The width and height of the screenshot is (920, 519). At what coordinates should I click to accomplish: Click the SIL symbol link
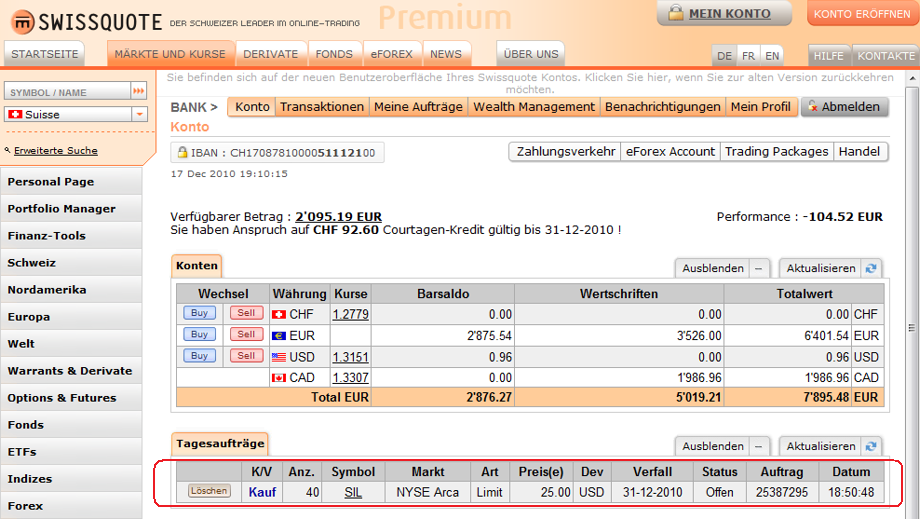[353, 493]
